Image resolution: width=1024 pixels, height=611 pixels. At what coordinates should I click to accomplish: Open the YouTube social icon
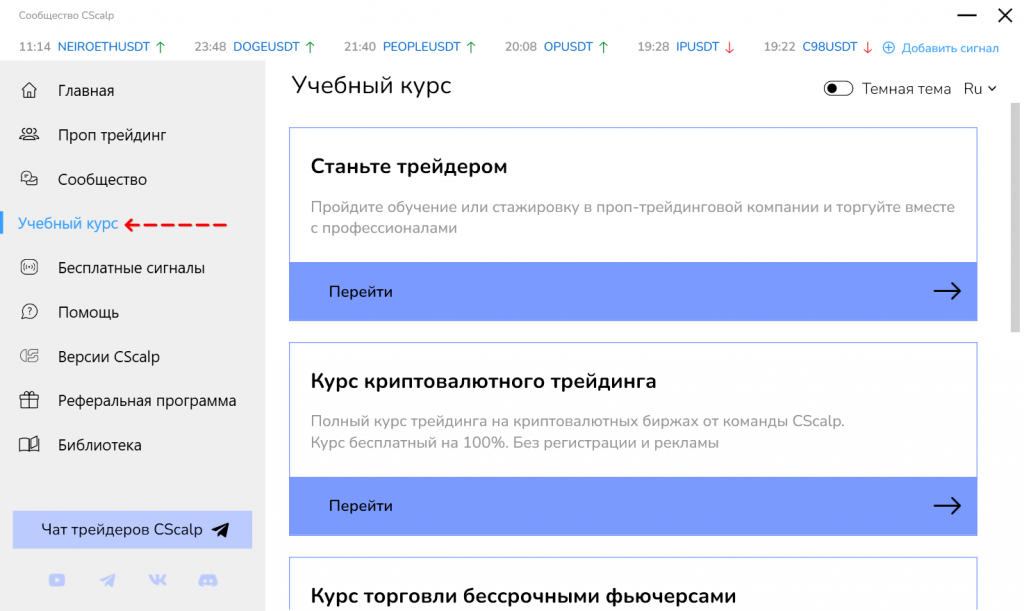[57, 580]
